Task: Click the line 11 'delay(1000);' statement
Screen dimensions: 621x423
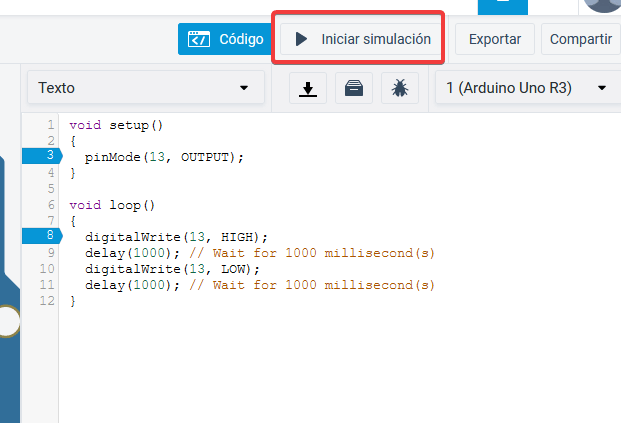Action: (x=132, y=285)
